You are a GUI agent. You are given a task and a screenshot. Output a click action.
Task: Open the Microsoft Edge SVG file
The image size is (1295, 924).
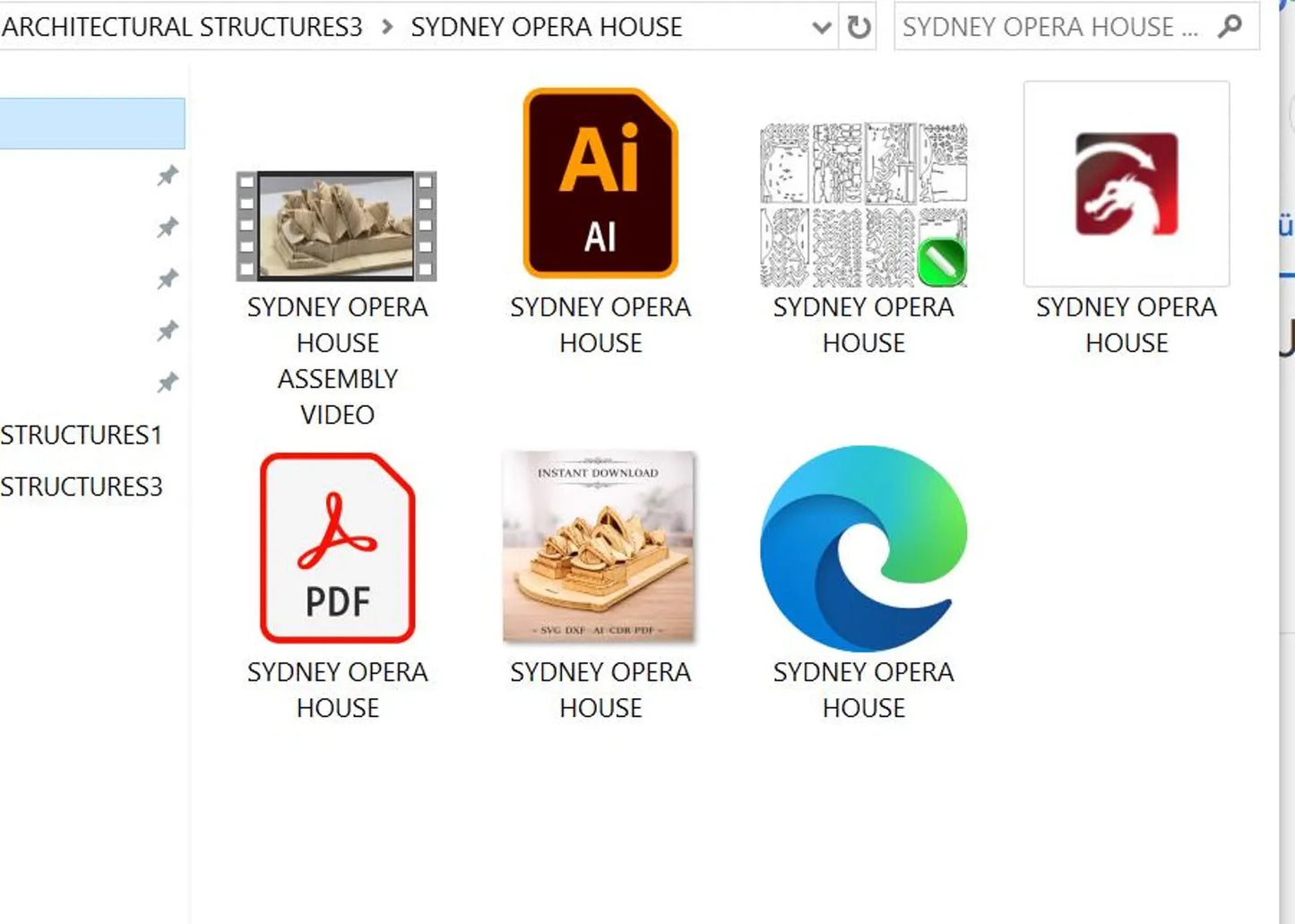pos(863,548)
